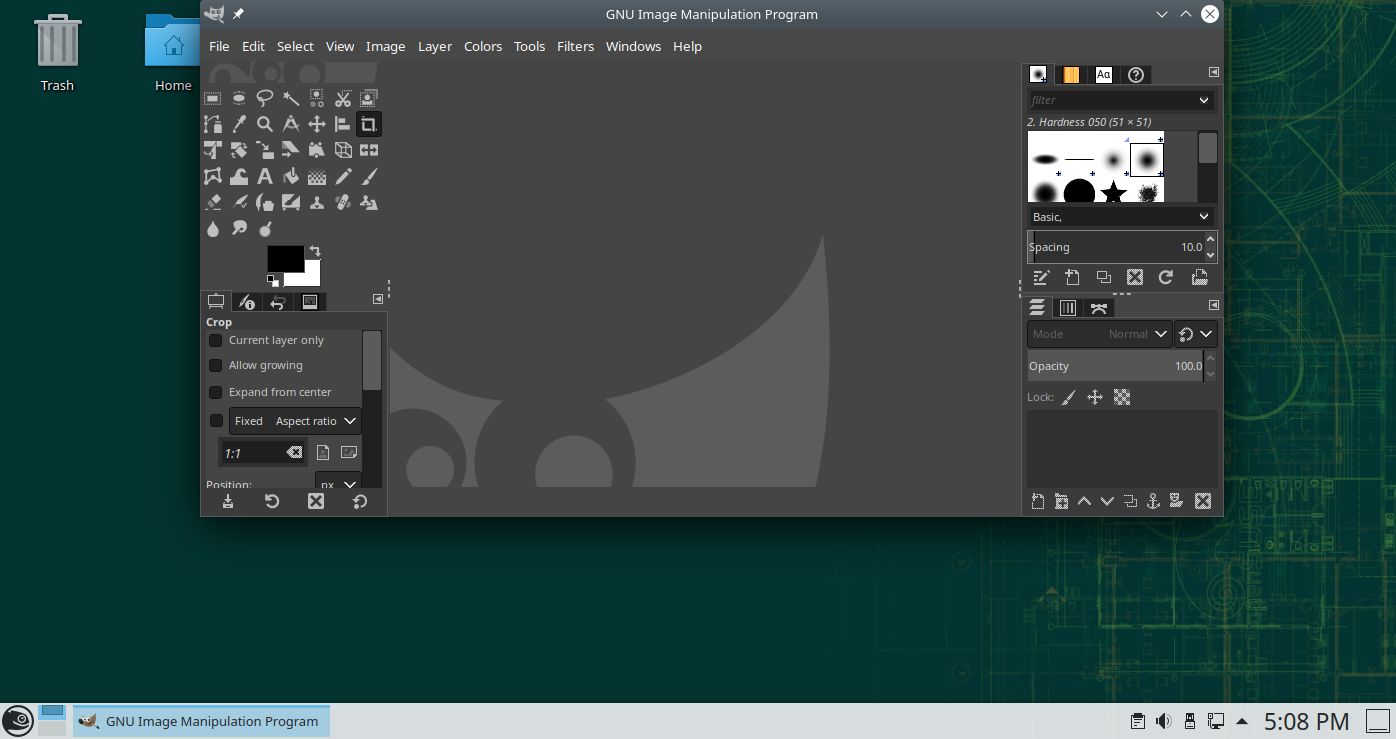This screenshot has height=739, width=1396.
Task: Switch to the Pencil tool
Action: coord(343,177)
